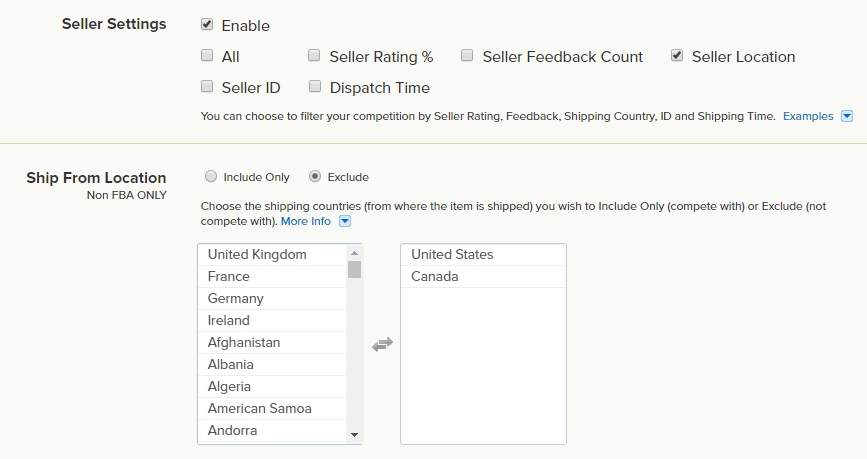
Task: Click the country list scroll up arrow
Action: pyautogui.click(x=354, y=254)
